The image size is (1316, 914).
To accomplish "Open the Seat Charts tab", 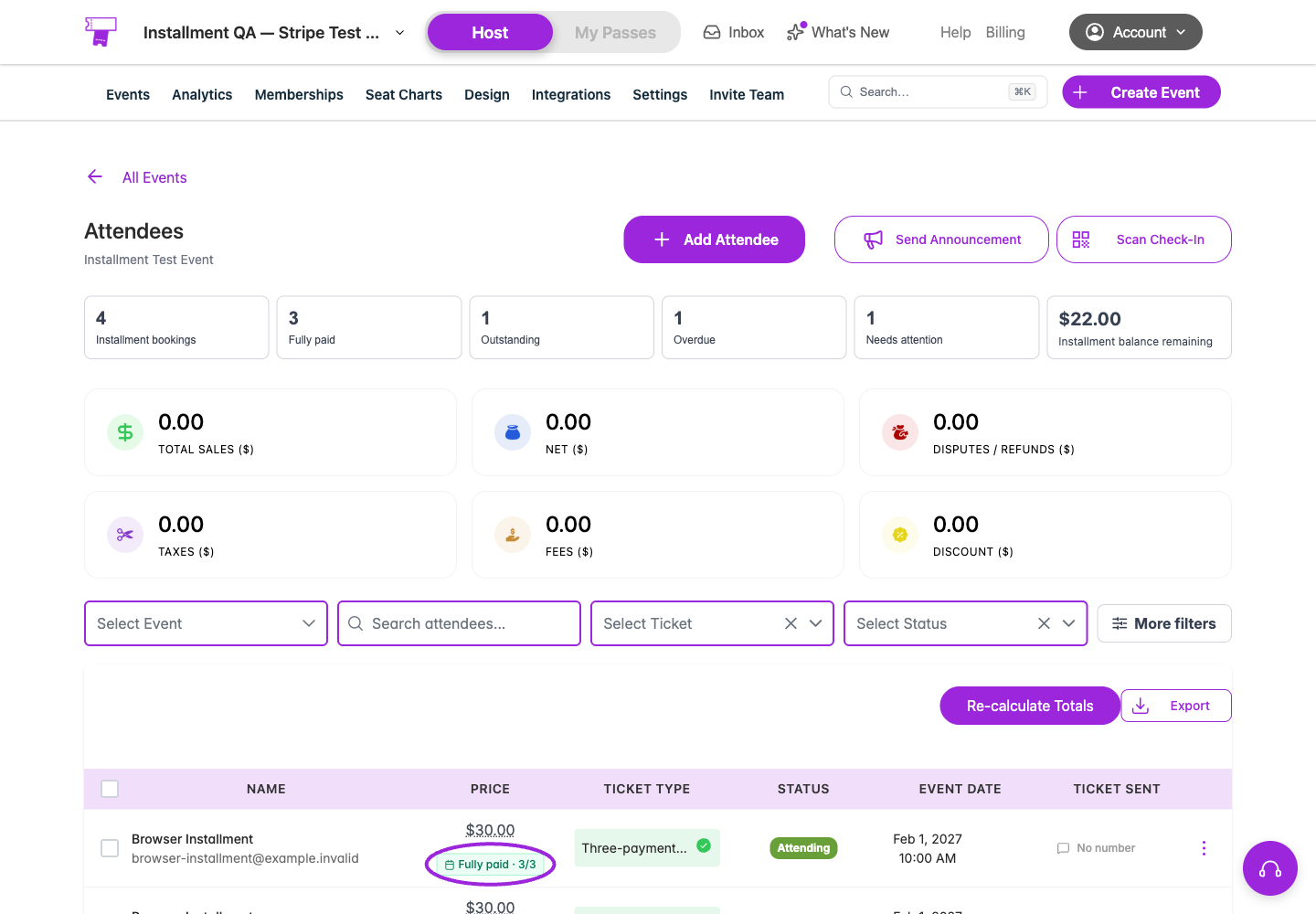I will pos(404,95).
